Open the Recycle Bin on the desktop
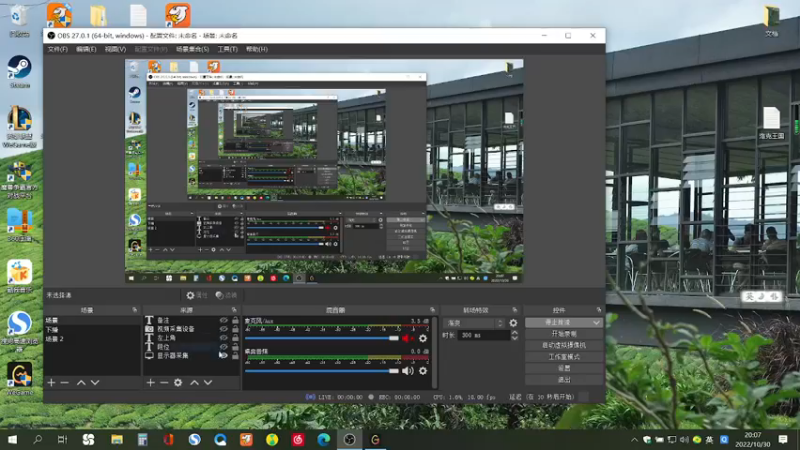 (x=19, y=20)
